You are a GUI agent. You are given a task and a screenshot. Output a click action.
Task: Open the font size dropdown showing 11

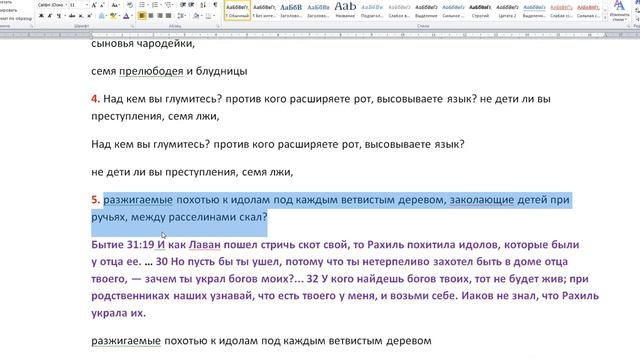coord(87,5)
